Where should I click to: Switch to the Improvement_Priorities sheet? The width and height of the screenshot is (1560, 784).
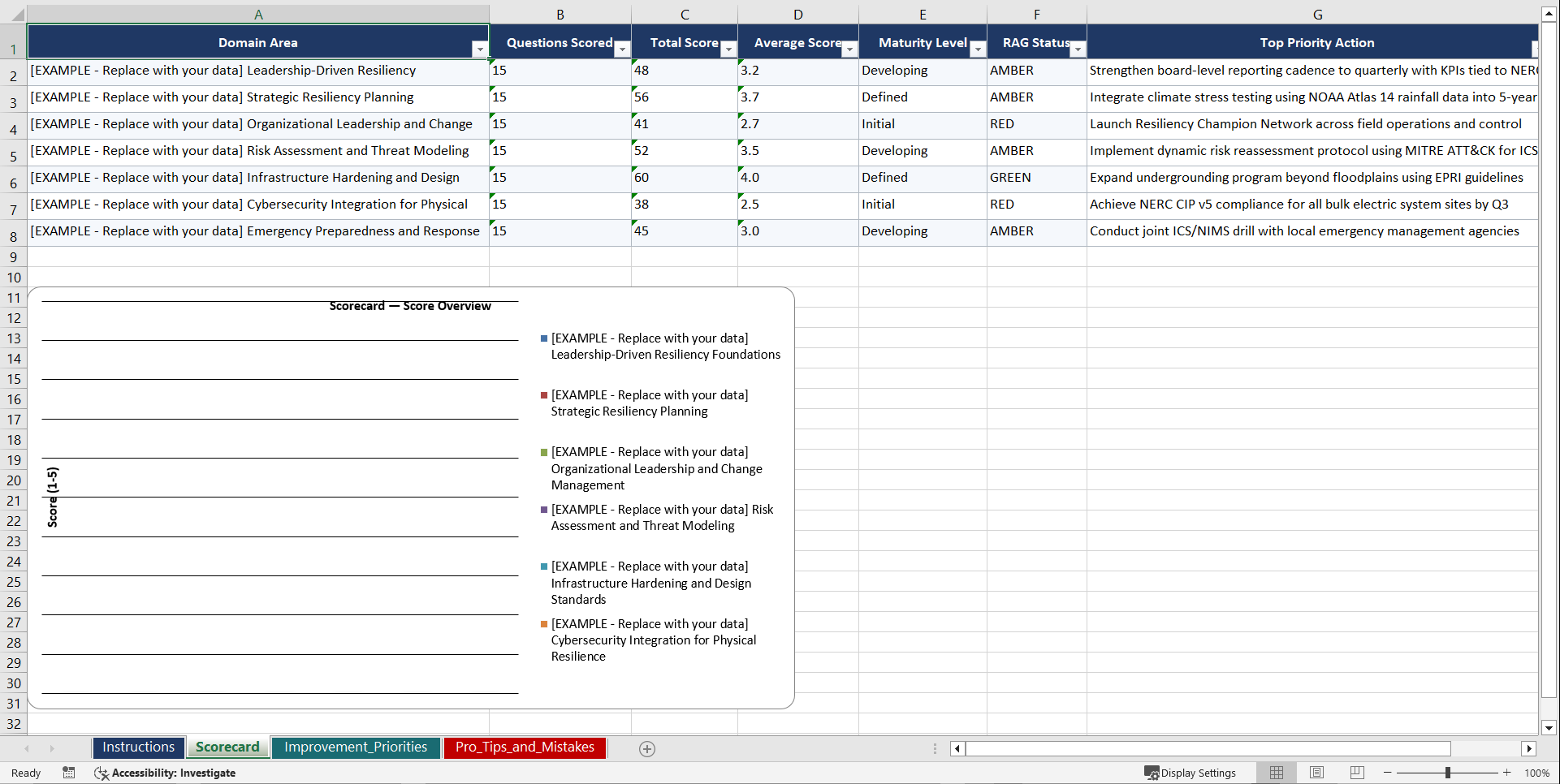[356, 747]
